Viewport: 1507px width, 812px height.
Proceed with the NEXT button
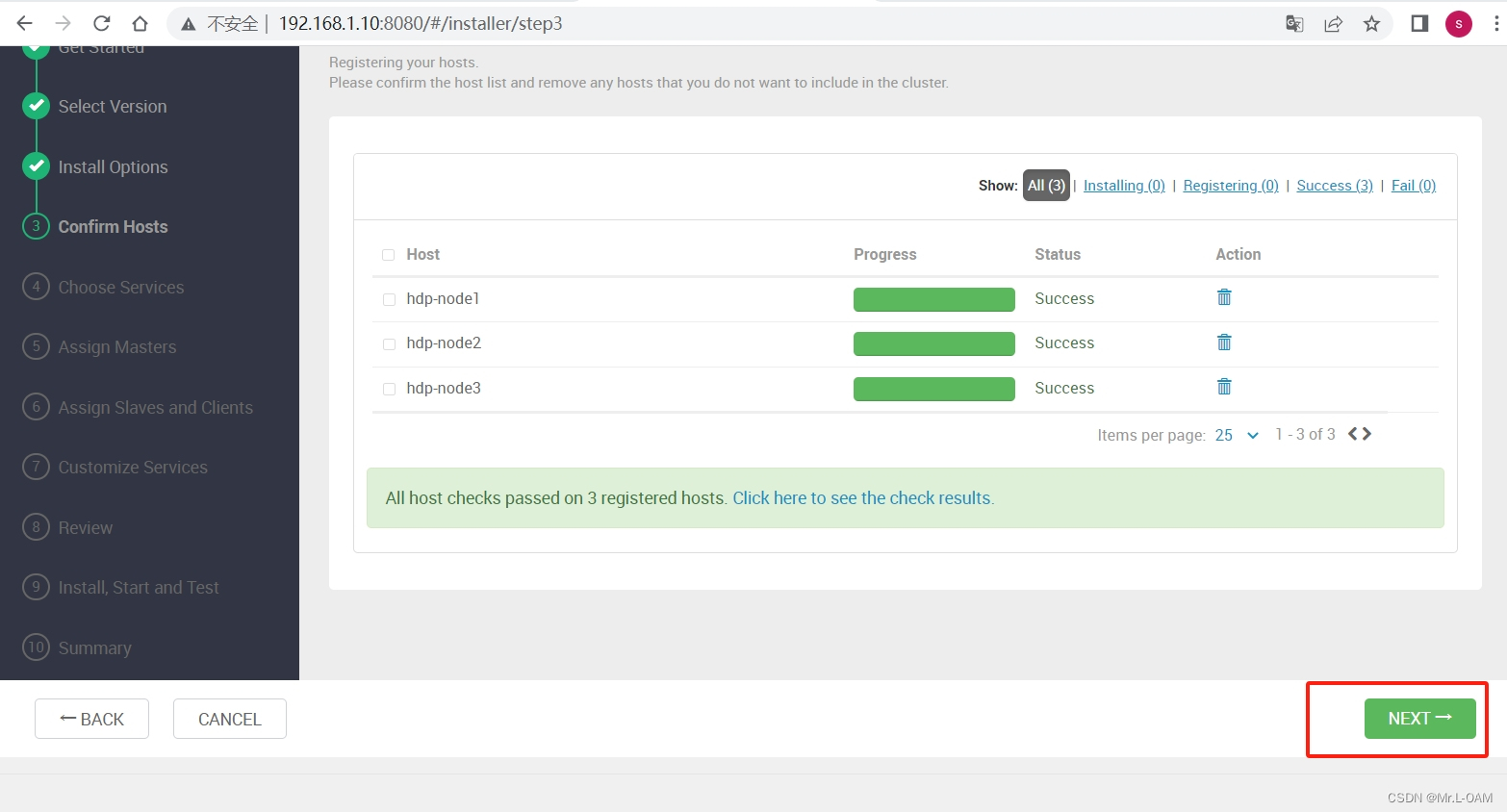click(1419, 719)
